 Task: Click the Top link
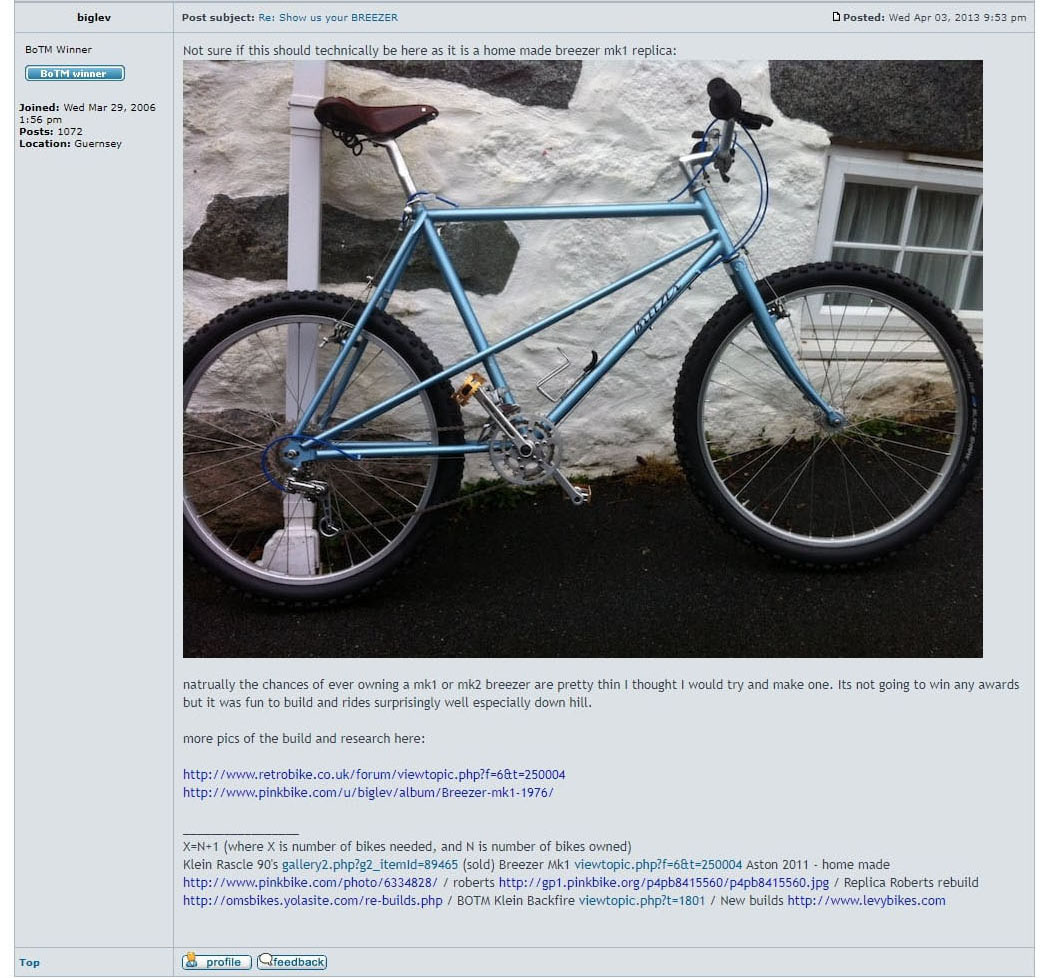pyautogui.click(x=29, y=962)
